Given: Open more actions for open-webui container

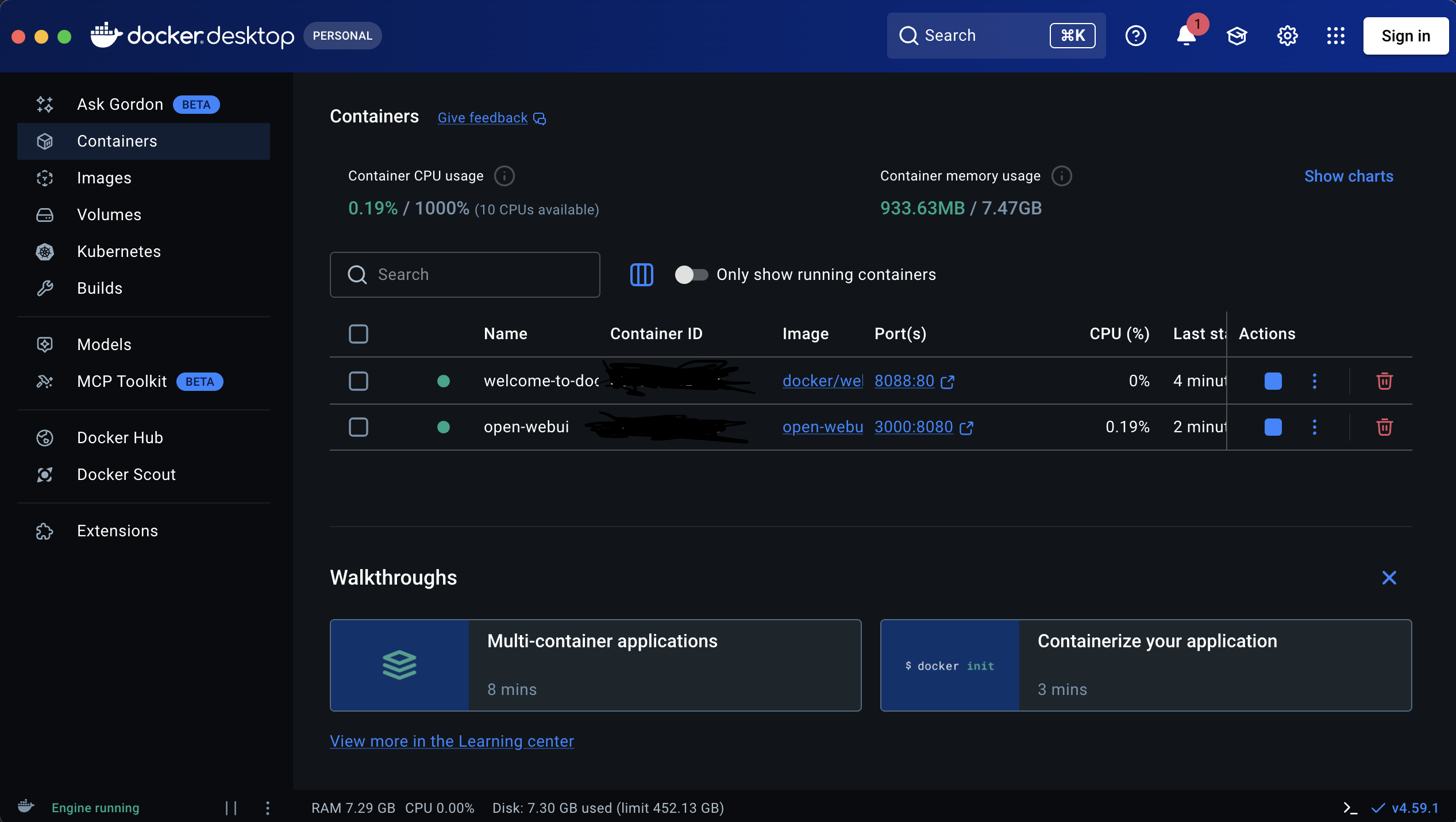Looking at the screenshot, I should pyautogui.click(x=1314, y=427).
